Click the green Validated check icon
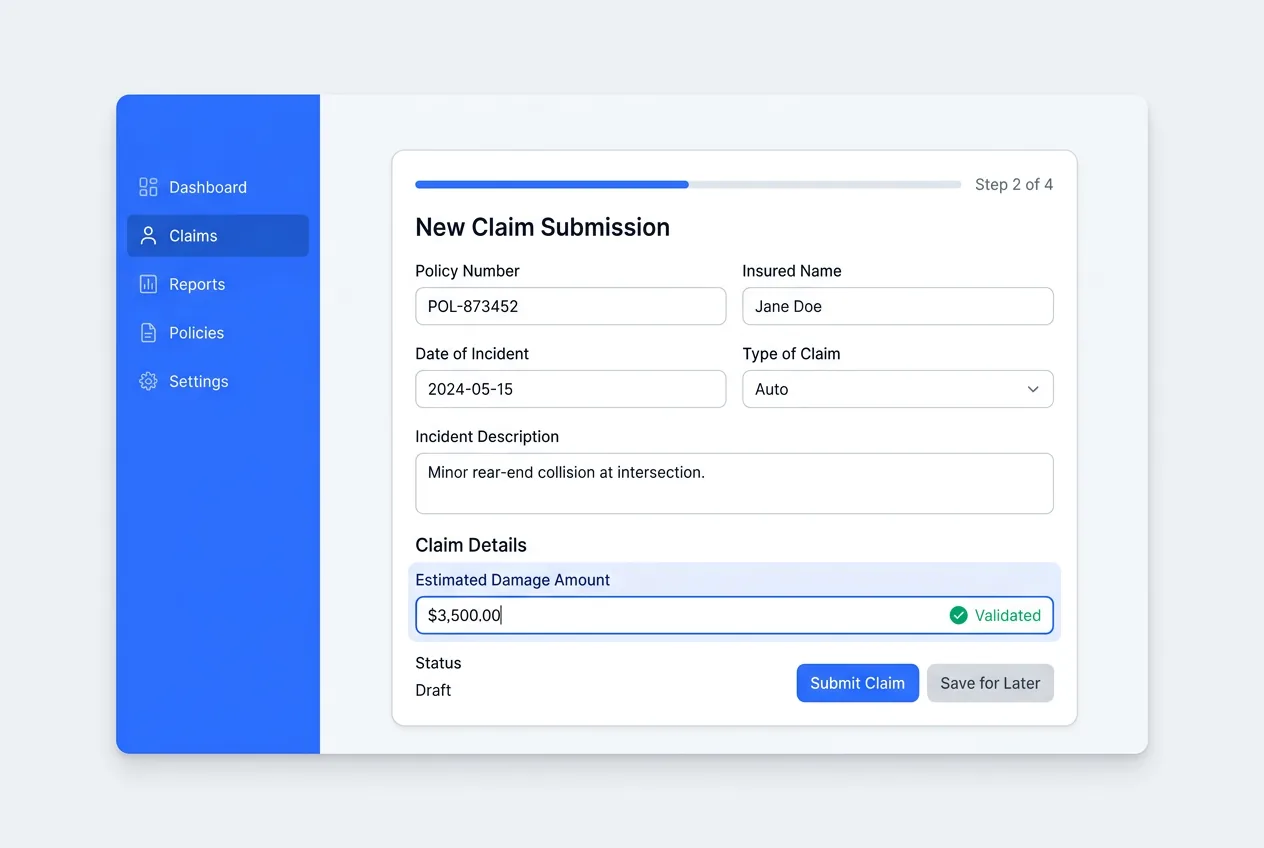 958,615
